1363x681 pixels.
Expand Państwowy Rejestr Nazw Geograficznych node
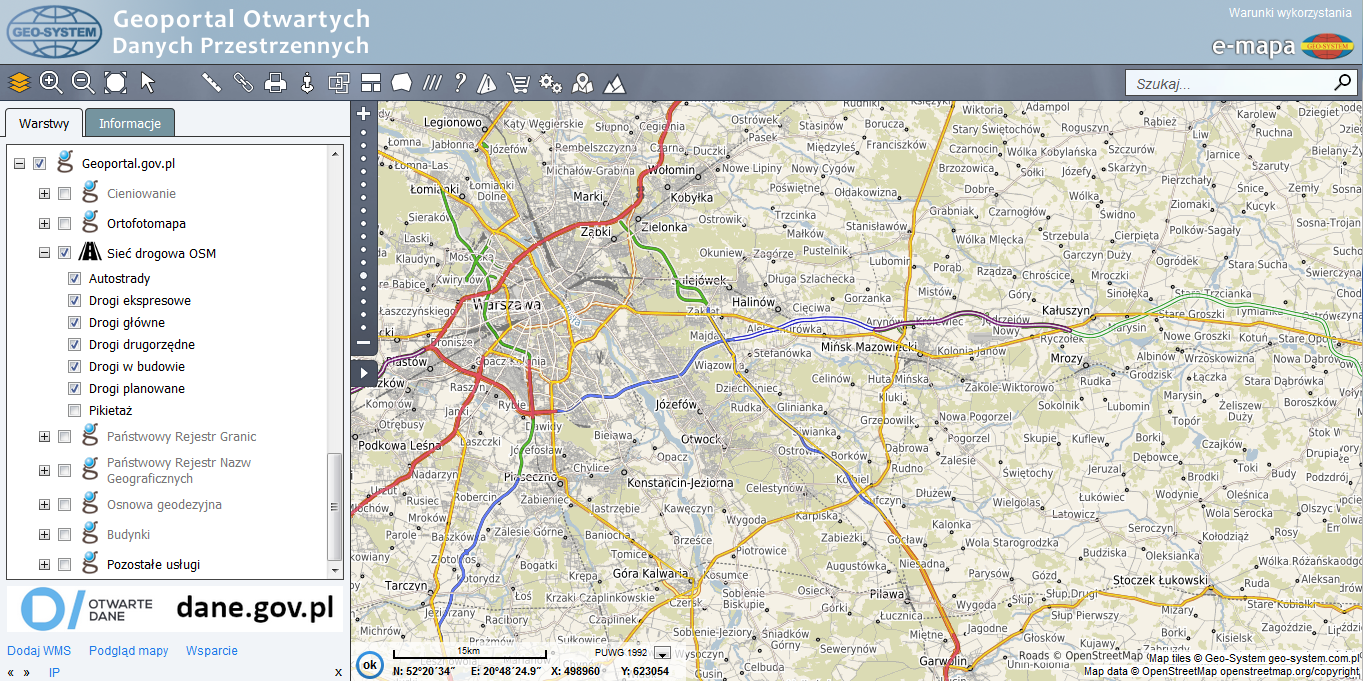click(44, 470)
